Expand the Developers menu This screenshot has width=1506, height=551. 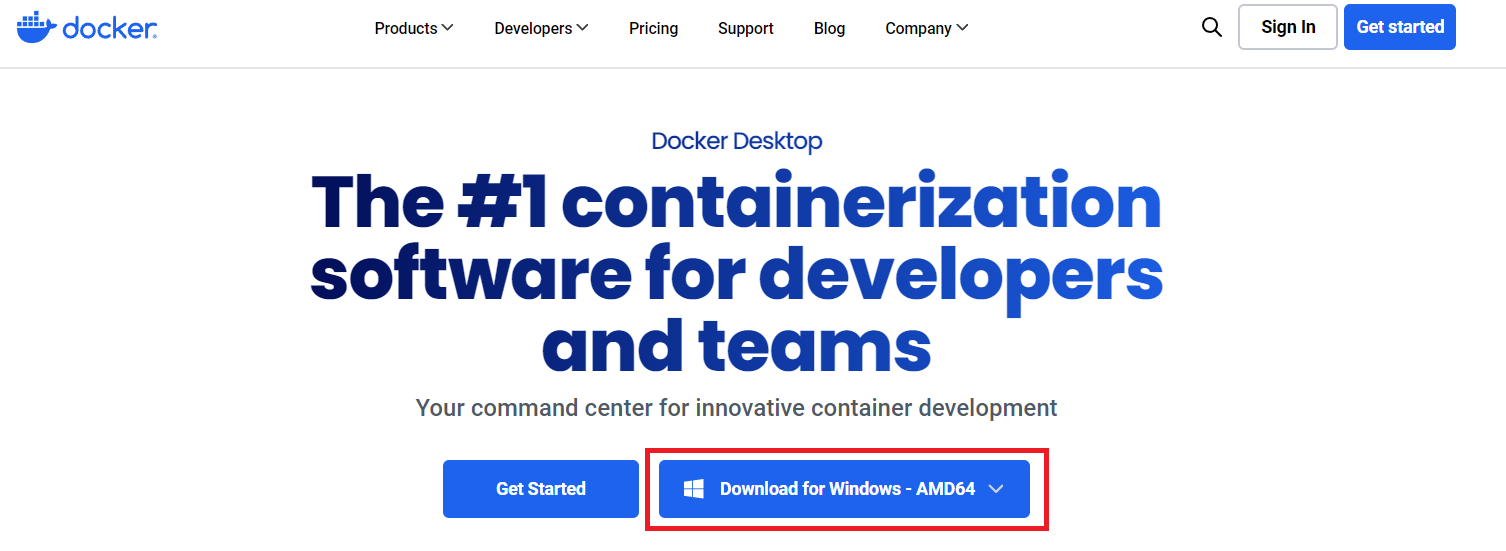click(x=541, y=28)
